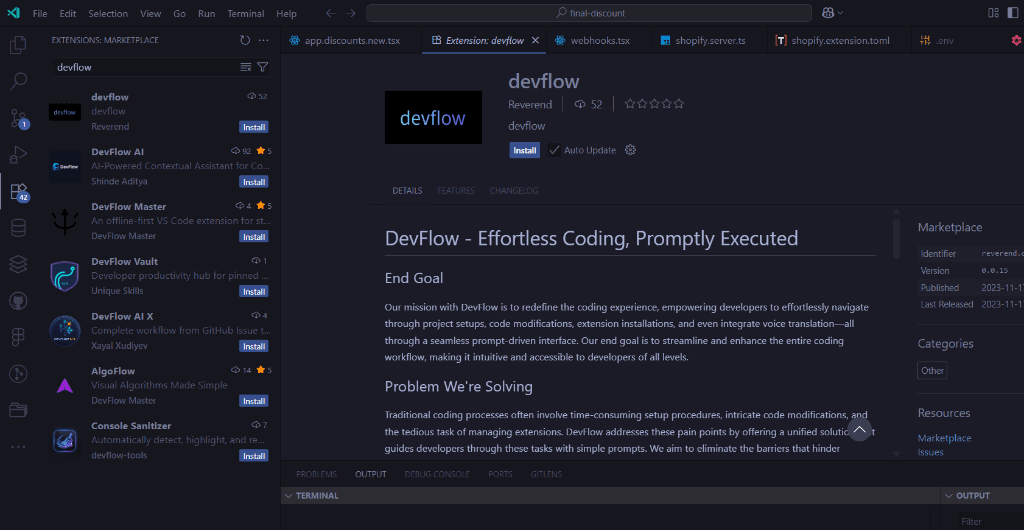Install DevFlow Vault extension from list
This screenshot has width=1024, height=530.
[x=253, y=291]
